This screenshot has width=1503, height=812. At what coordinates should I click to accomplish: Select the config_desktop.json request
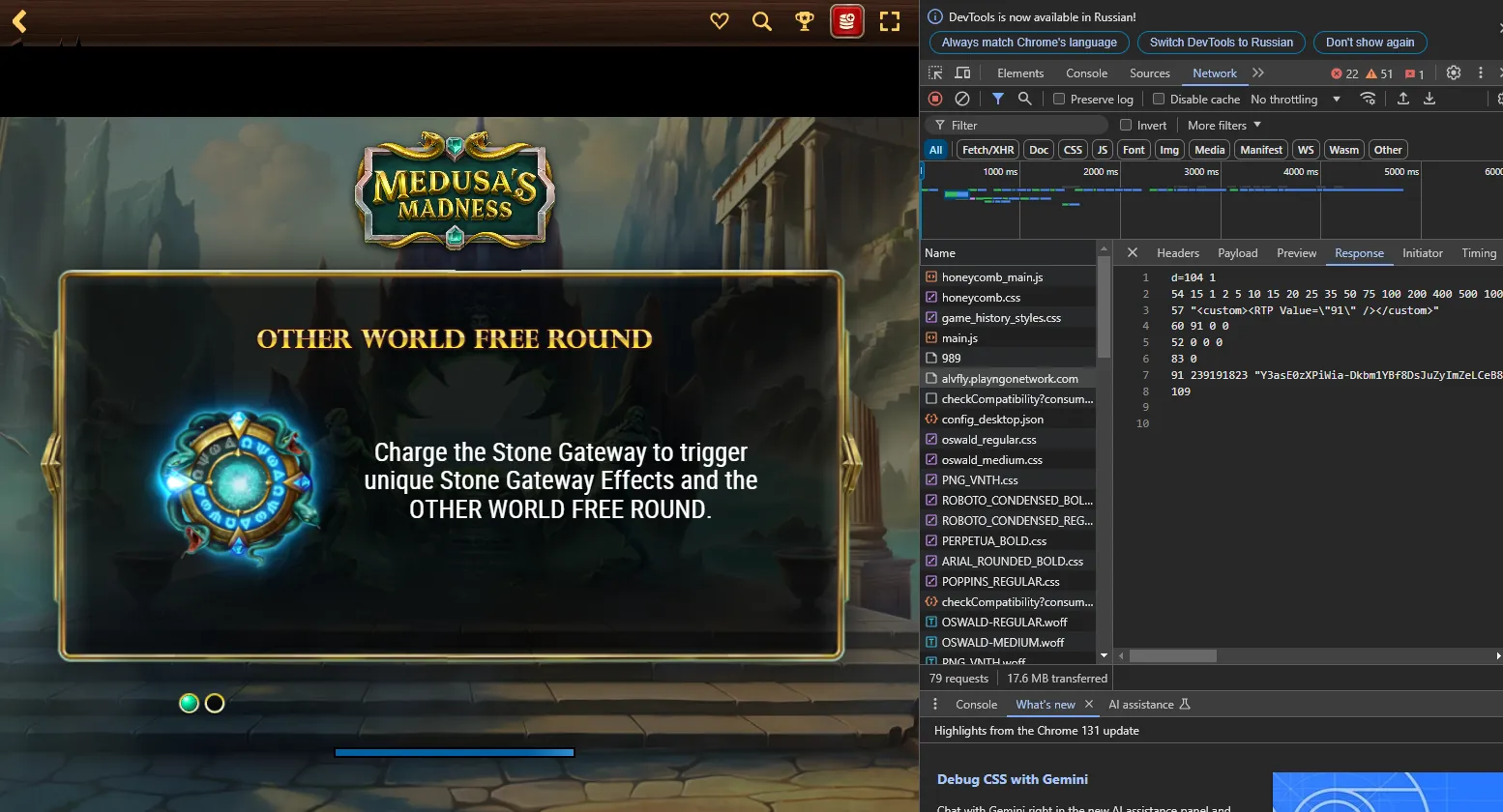tap(1009, 420)
